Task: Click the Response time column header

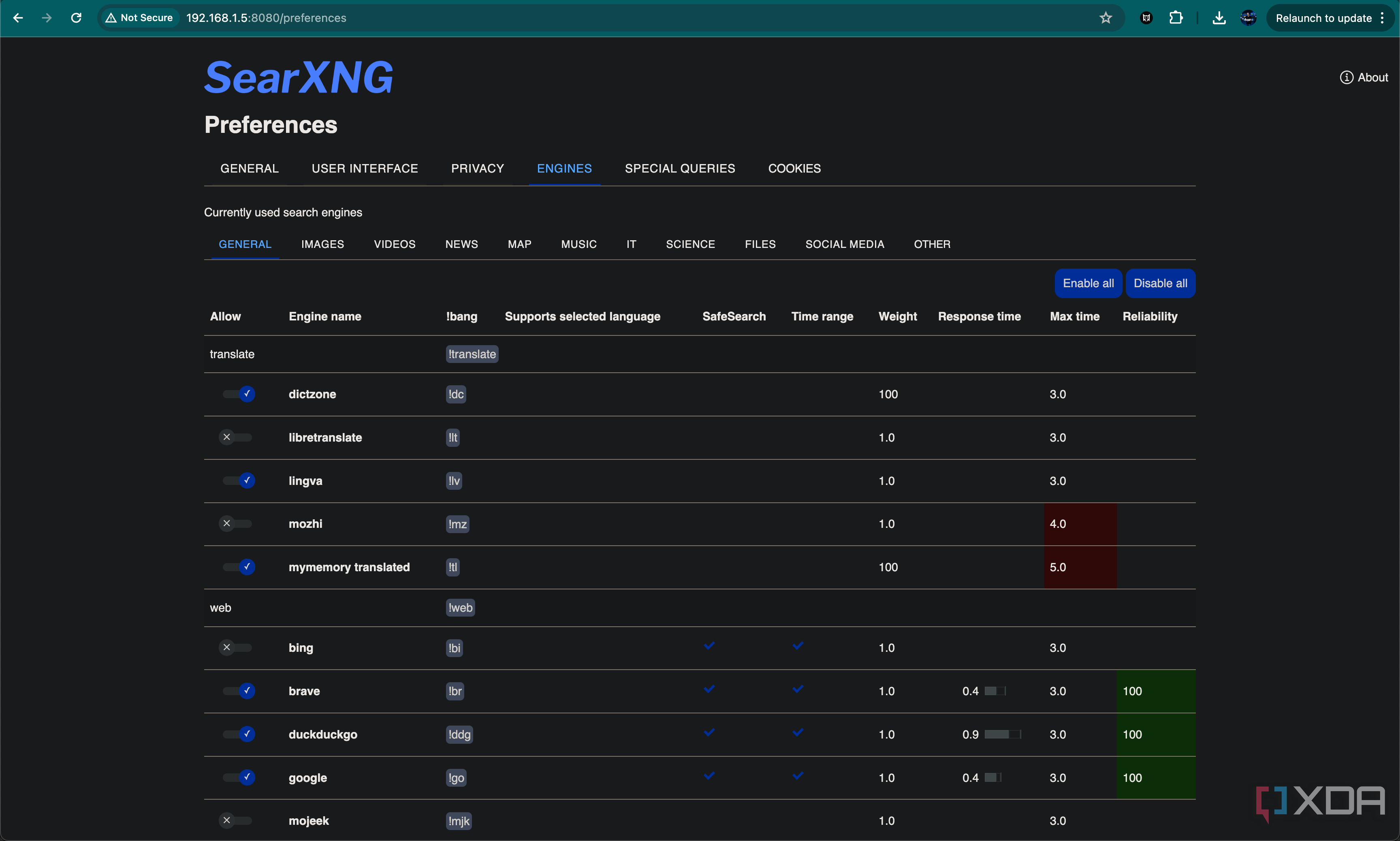Action: (979, 316)
